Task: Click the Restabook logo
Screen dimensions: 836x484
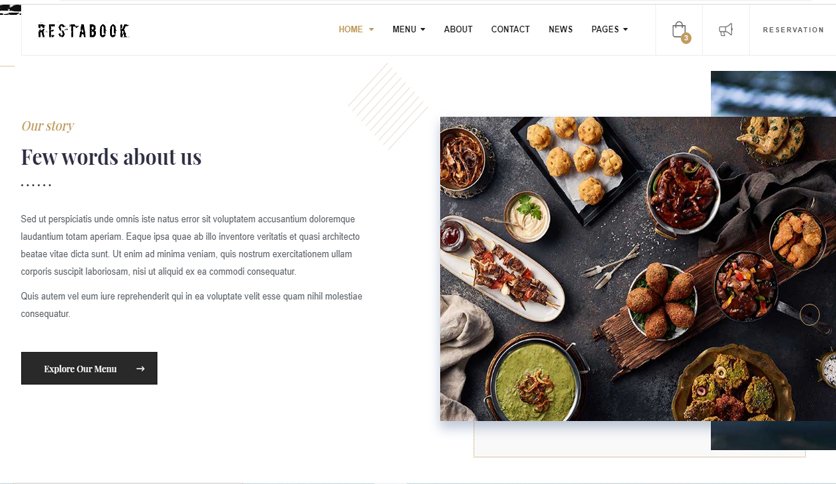Action: (83, 31)
